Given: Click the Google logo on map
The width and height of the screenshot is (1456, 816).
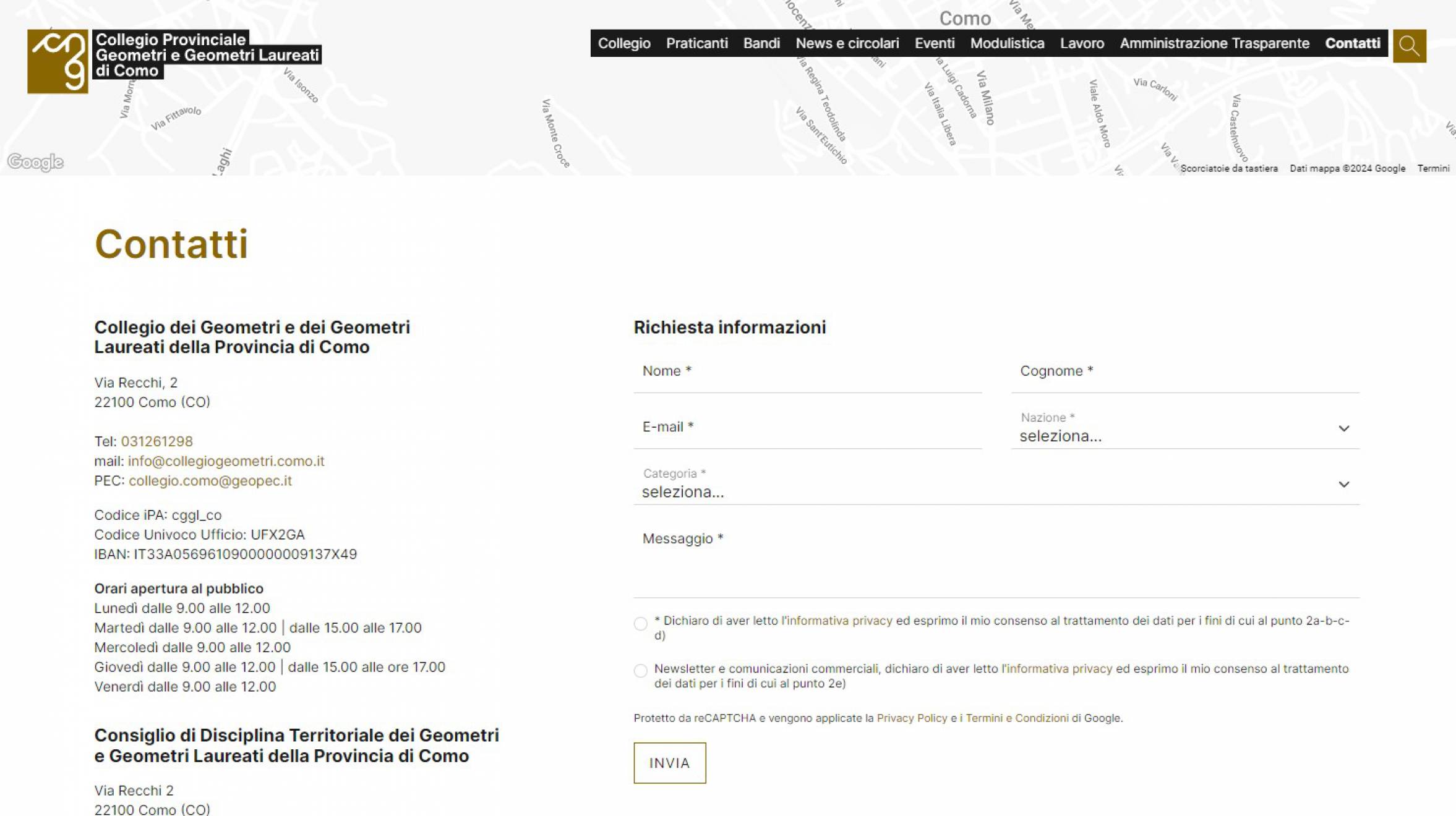Looking at the screenshot, I should [x=35, y=162].
